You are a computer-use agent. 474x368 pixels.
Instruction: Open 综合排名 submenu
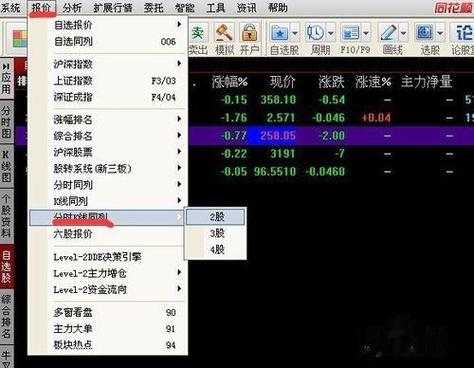pyautogui.click(x=107, y=136)
